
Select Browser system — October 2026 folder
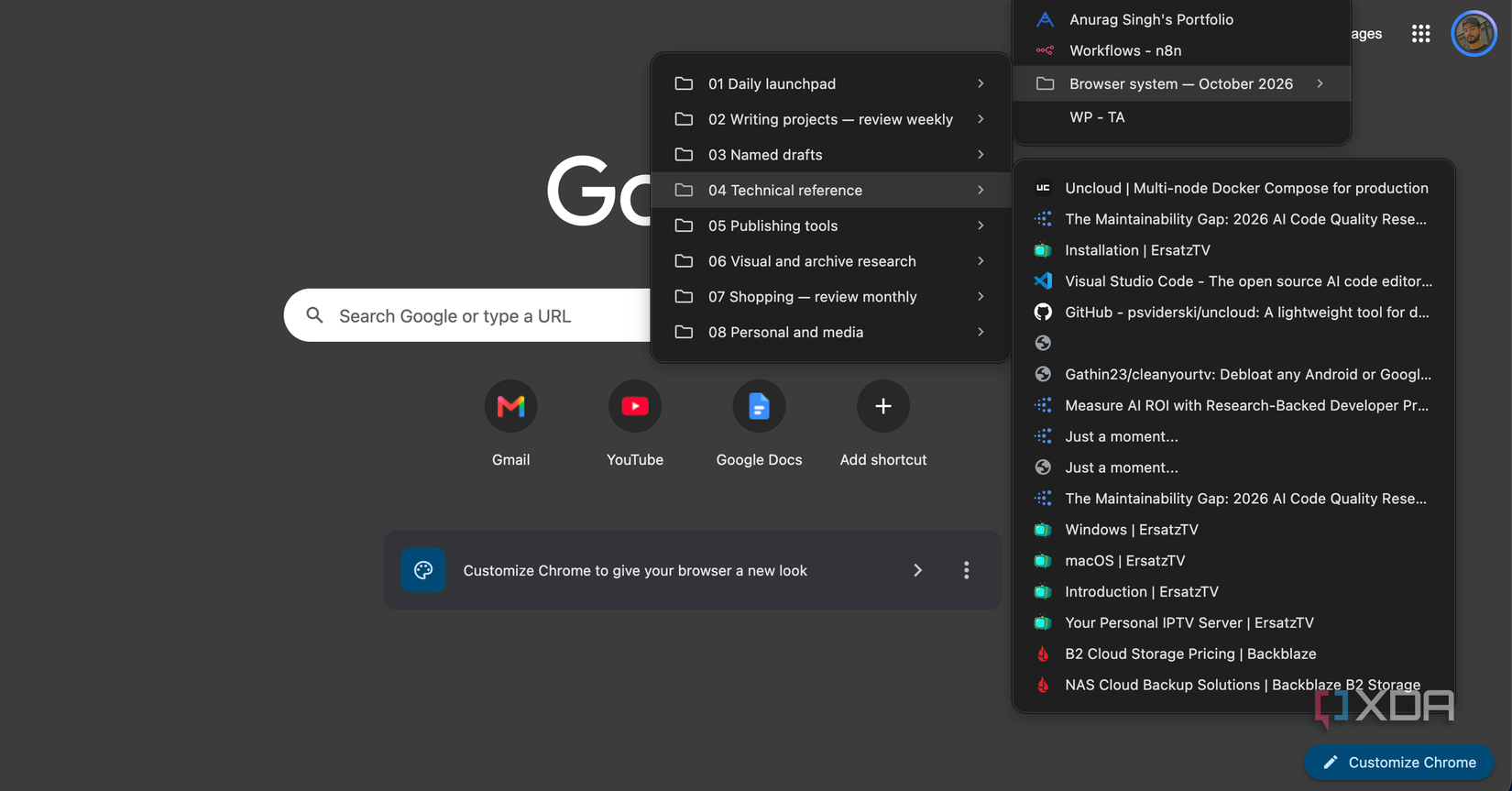point(1182,83)
